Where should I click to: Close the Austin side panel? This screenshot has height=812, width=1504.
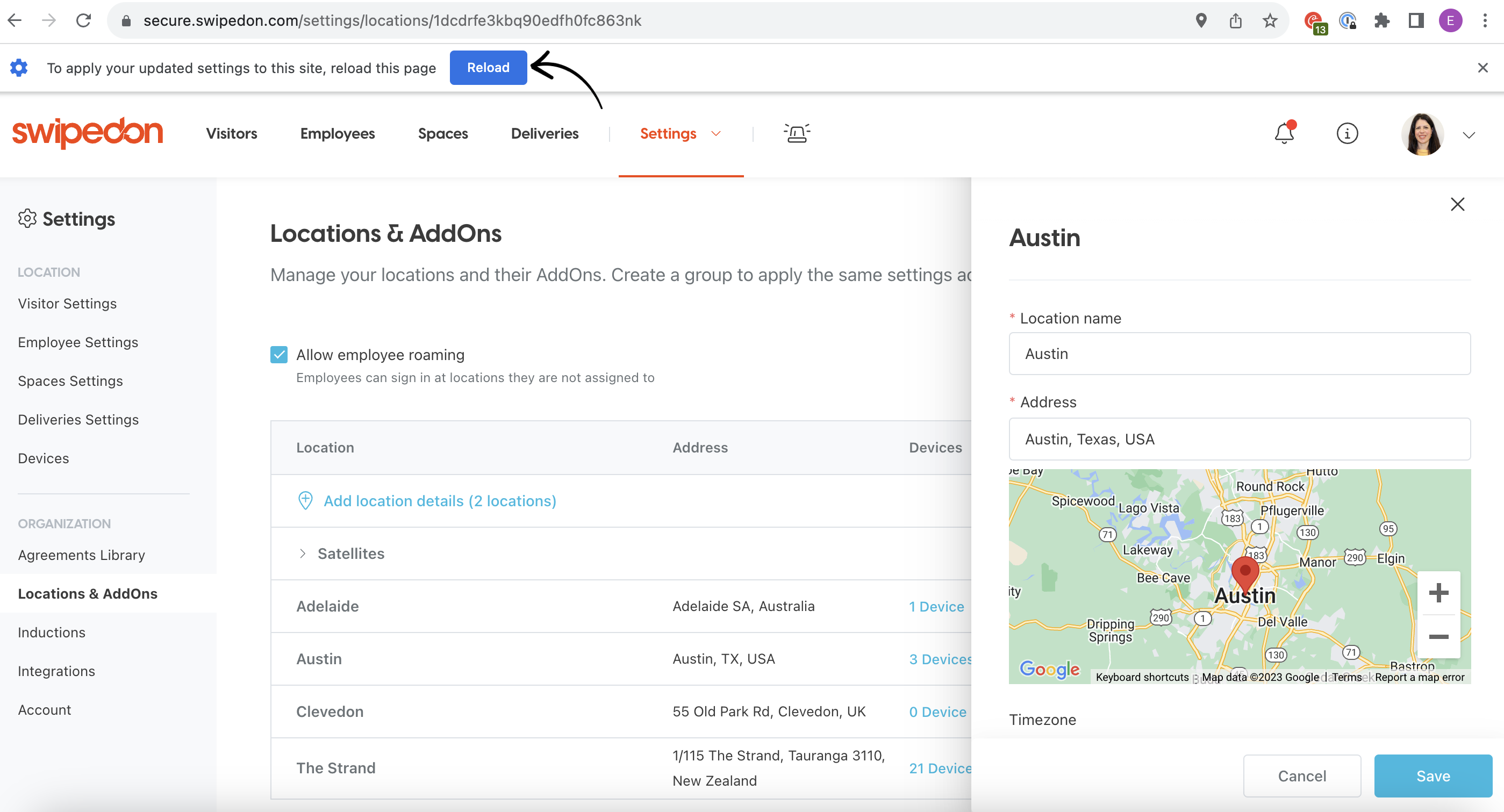(1457, 204)
